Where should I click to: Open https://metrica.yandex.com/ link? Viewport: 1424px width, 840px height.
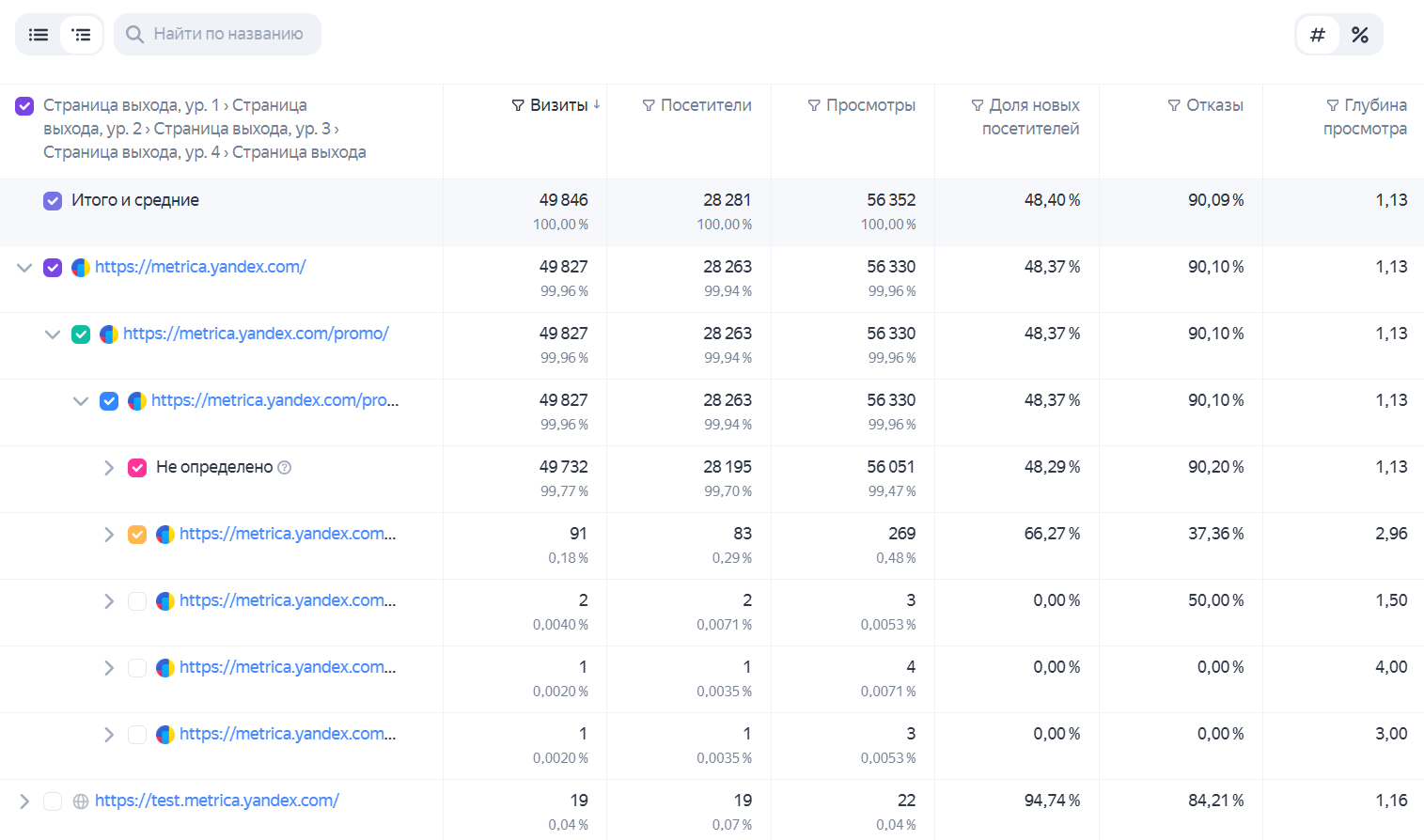point(200,267)
